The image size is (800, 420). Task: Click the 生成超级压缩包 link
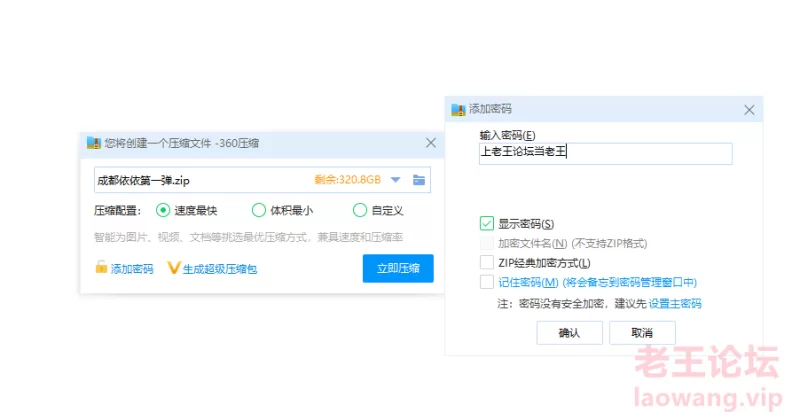pos(219,269)
